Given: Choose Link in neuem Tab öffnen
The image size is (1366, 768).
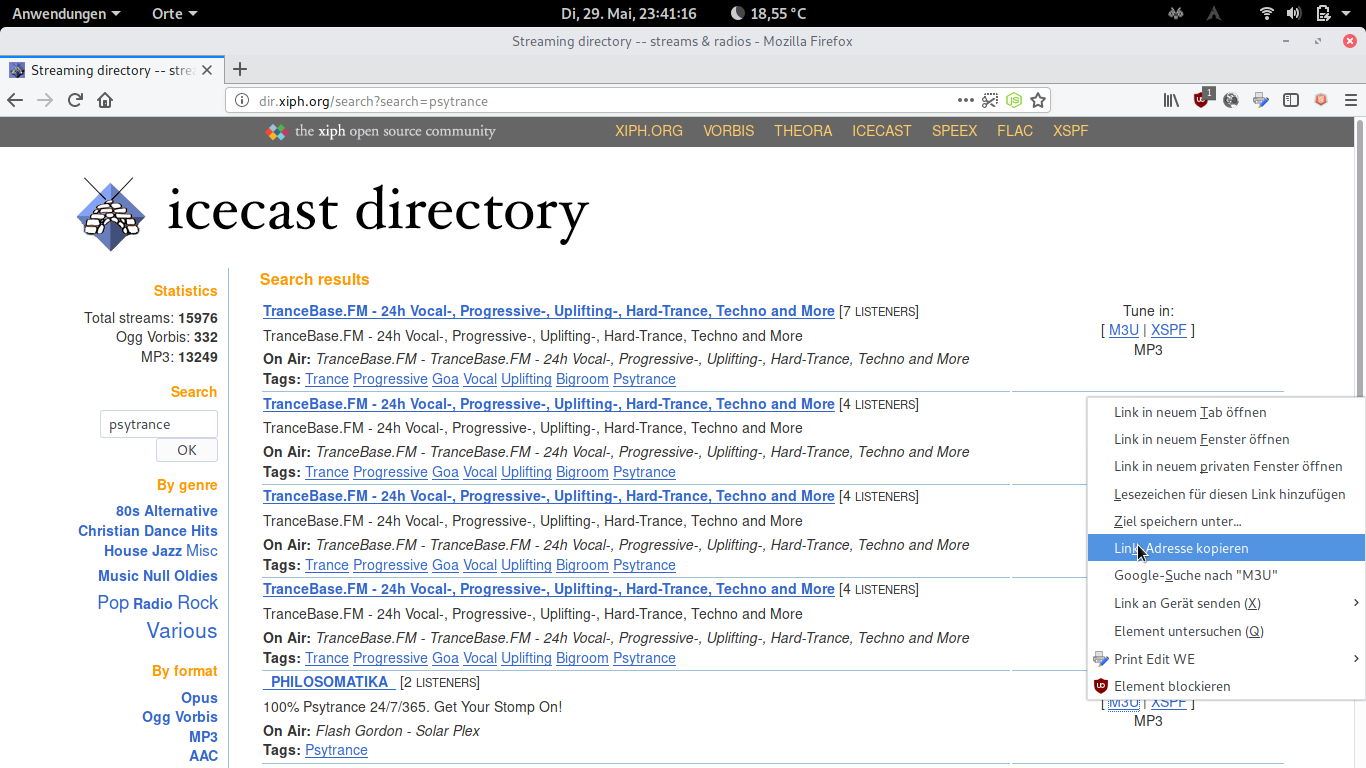Looking at the screenshot, I should coord(1225,412).
